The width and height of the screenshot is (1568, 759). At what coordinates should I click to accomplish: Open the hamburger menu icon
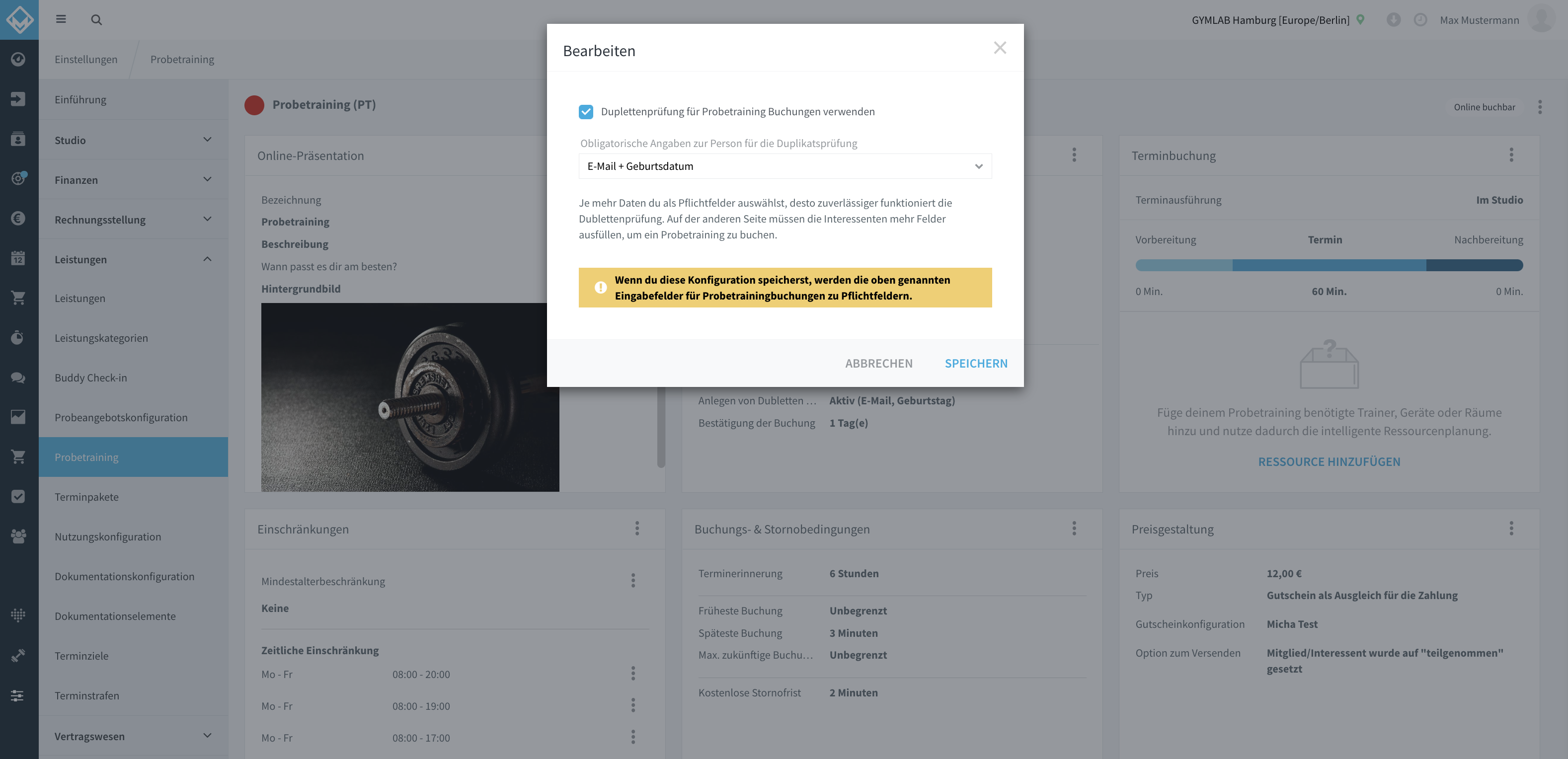[x=61, y=19]
